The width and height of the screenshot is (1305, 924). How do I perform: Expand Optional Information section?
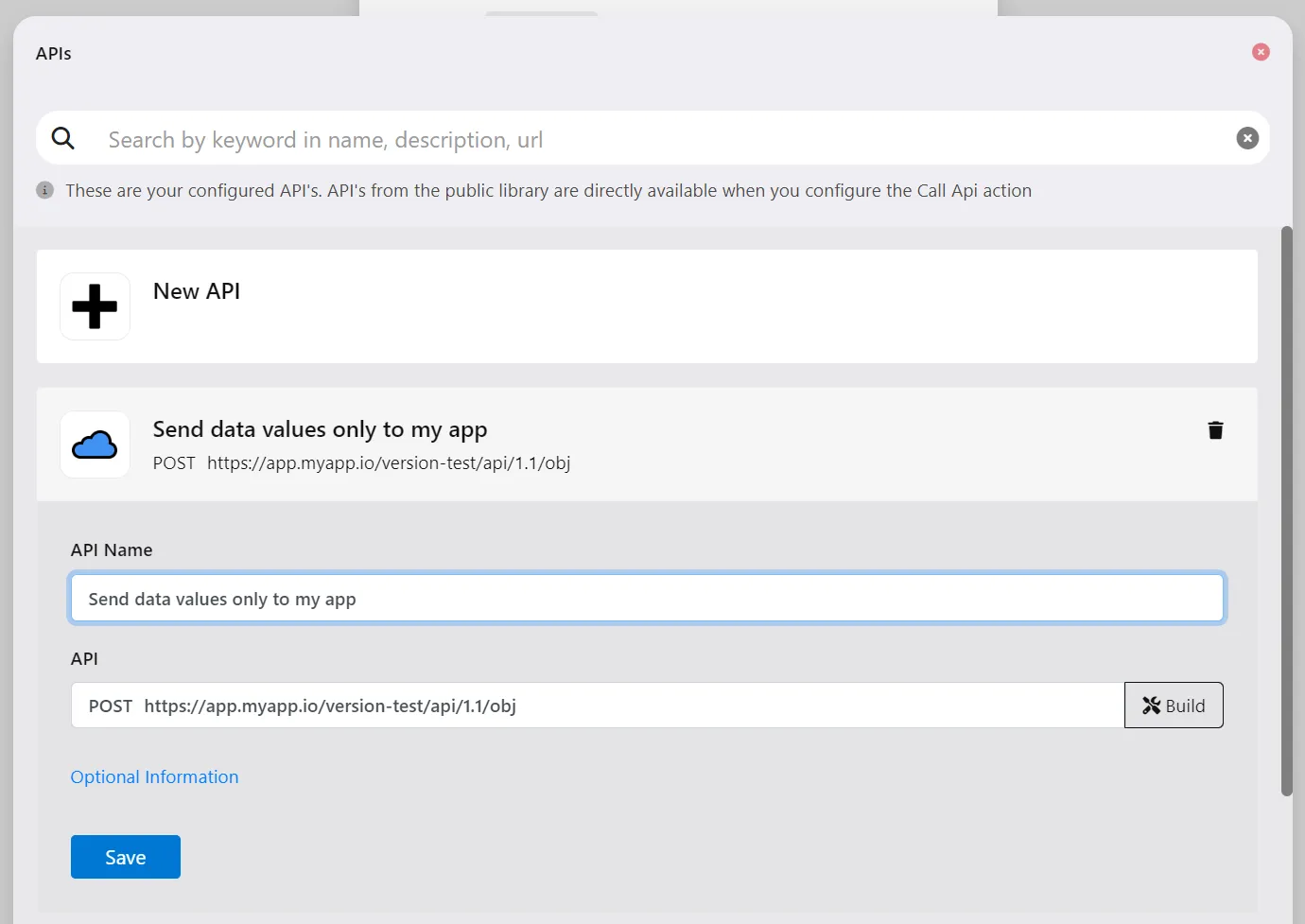(154, 776)
